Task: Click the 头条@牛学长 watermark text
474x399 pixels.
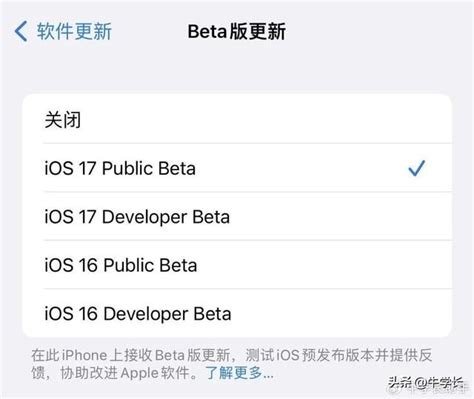Action: (426, 383)
